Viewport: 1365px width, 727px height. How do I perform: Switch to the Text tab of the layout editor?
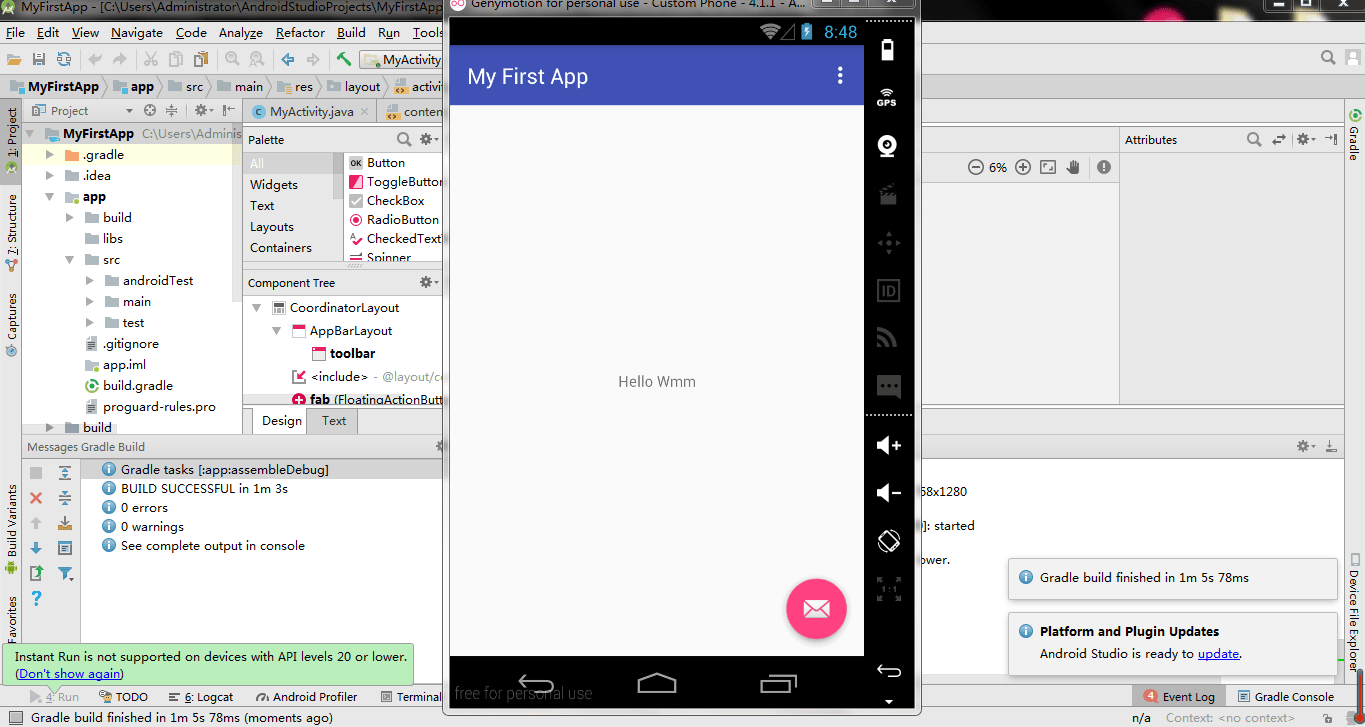(x=332, y=420)
